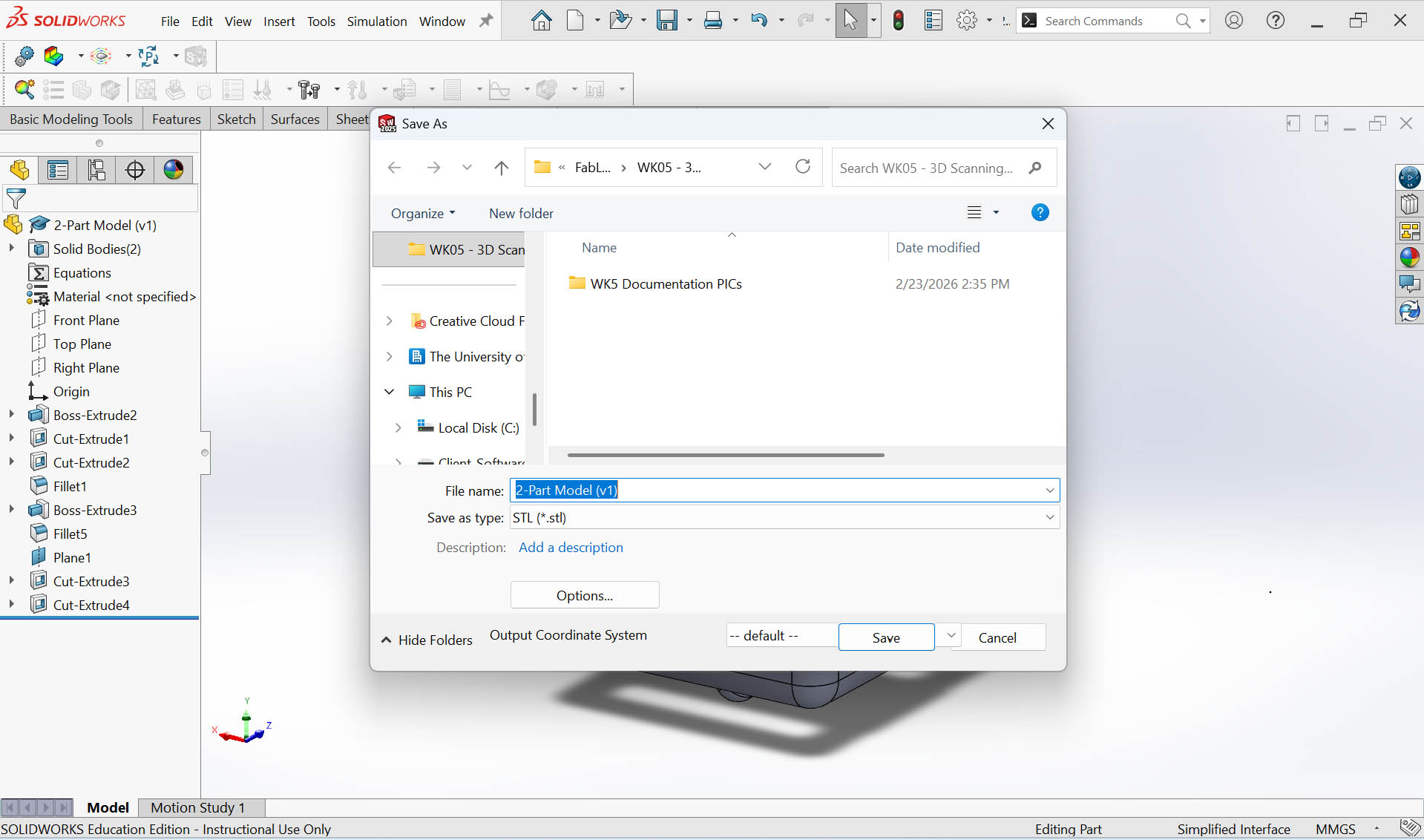Screen dimensions: 1424x840
Task: Click the Save As dialog help icon
Action: coord(1040,213)
